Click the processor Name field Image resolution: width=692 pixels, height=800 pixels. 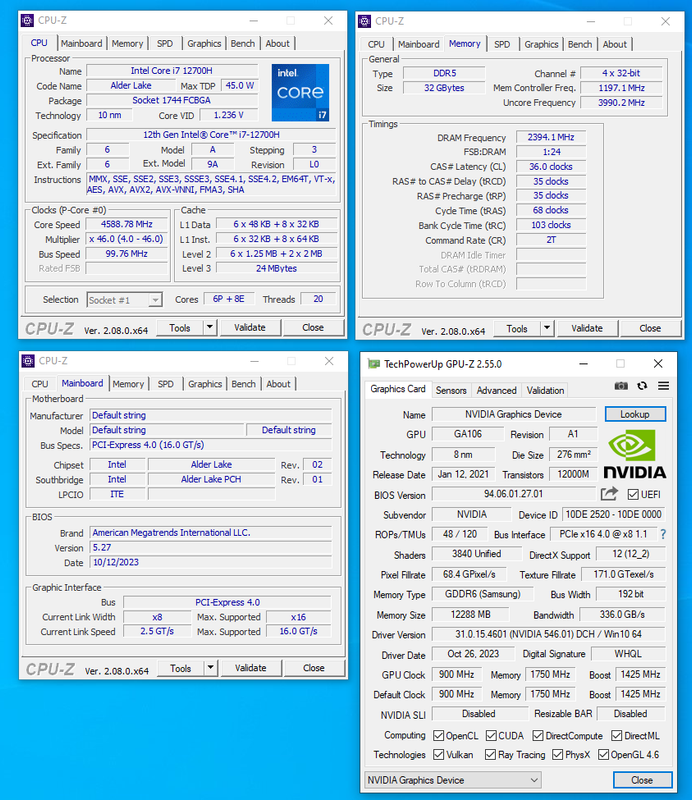pos(171,71)
